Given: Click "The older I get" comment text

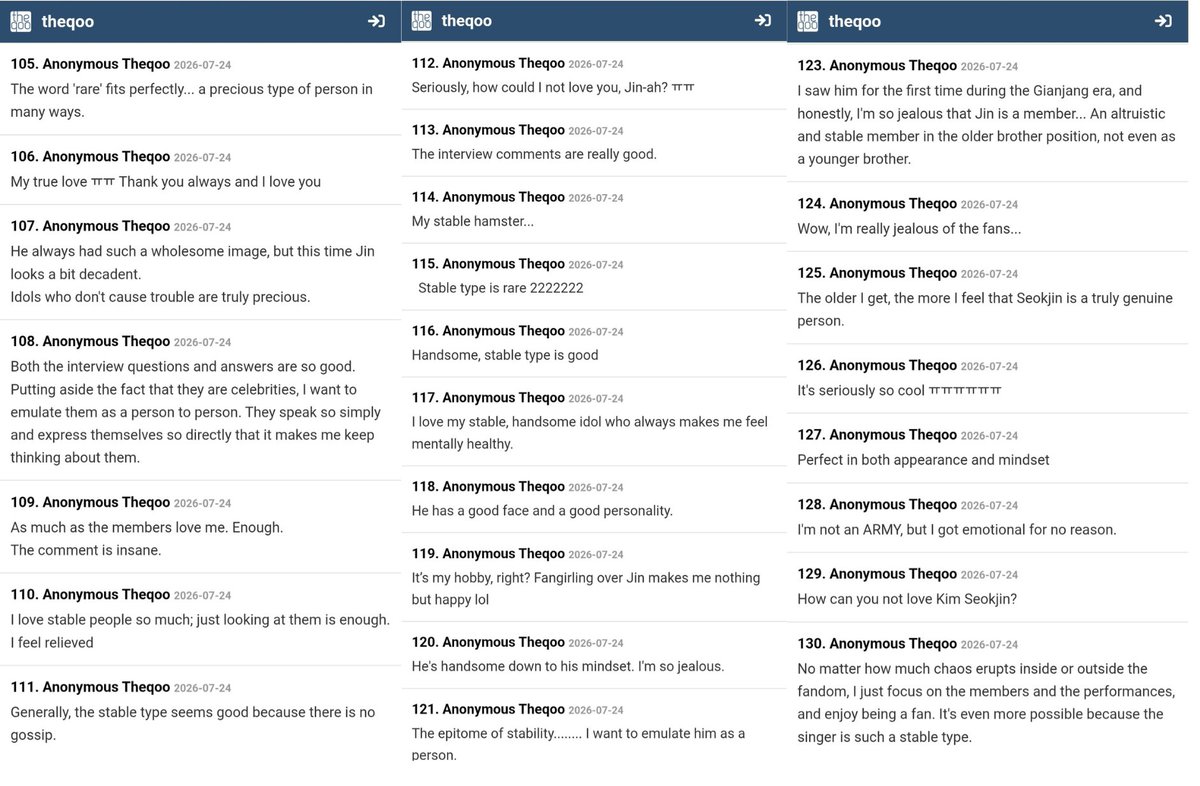Looking at the screenshot, I should point(985,310).
